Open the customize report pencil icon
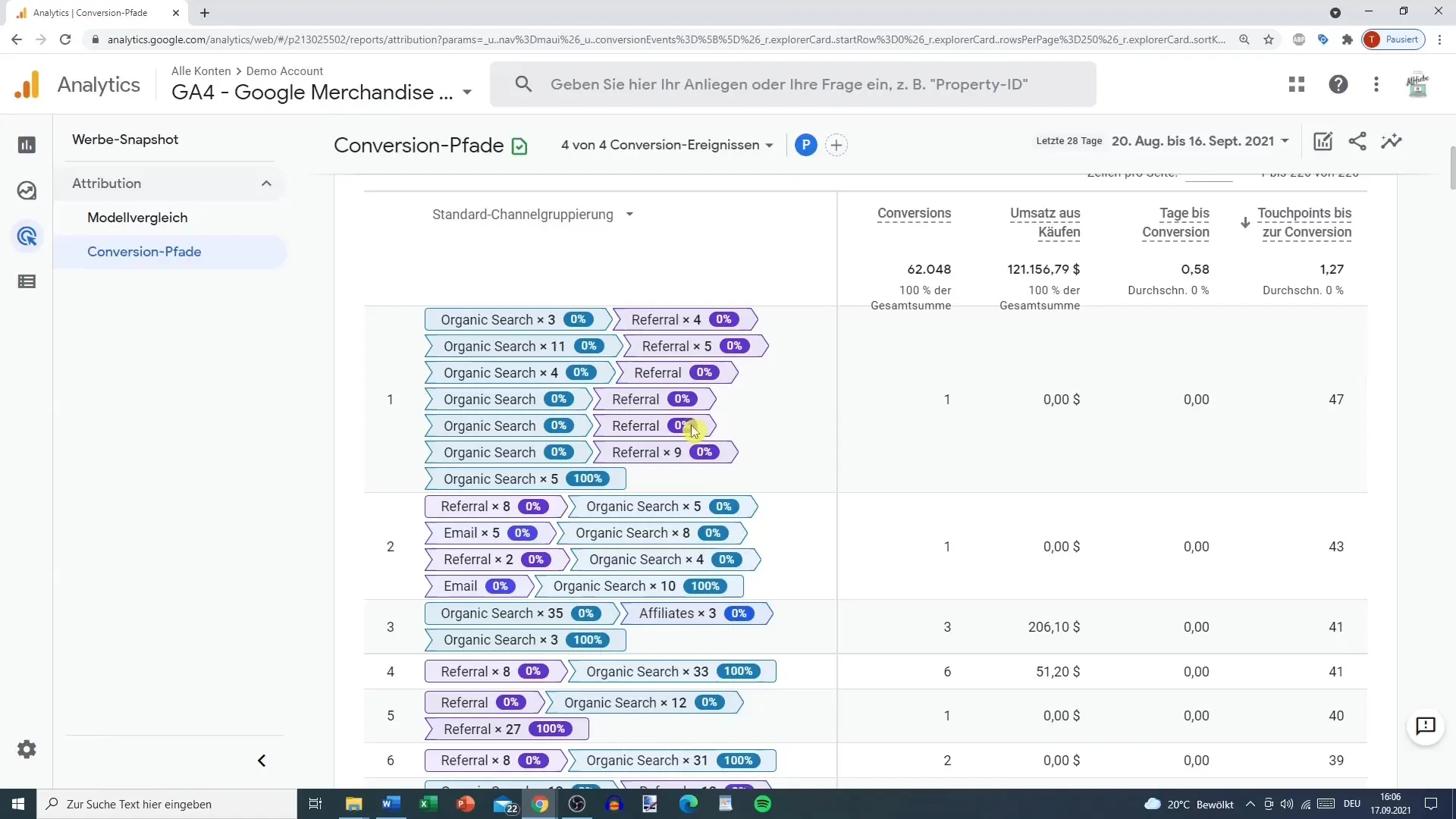Screen dimensions: 1456x819 1323,141
